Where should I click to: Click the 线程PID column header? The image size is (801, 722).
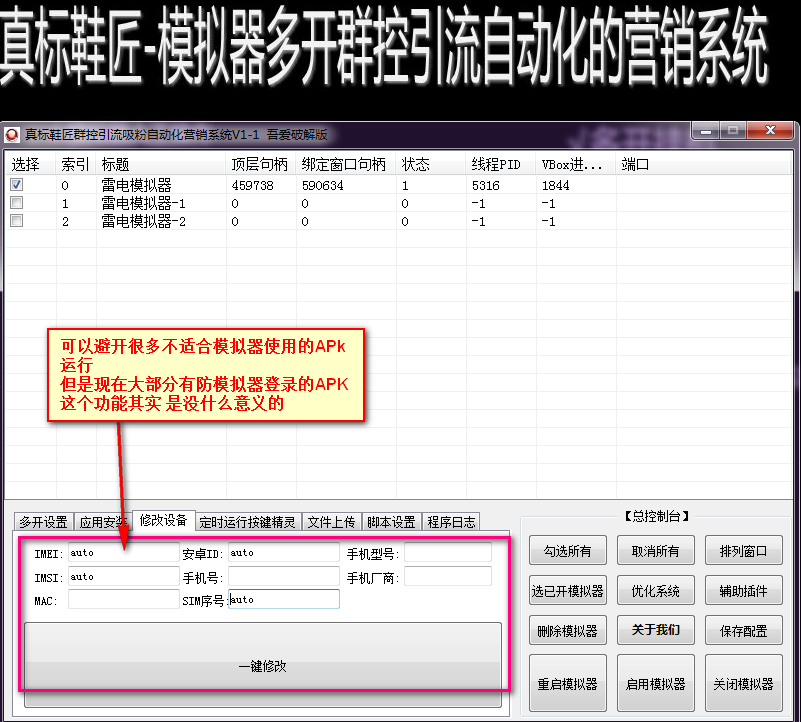[501, 164]
